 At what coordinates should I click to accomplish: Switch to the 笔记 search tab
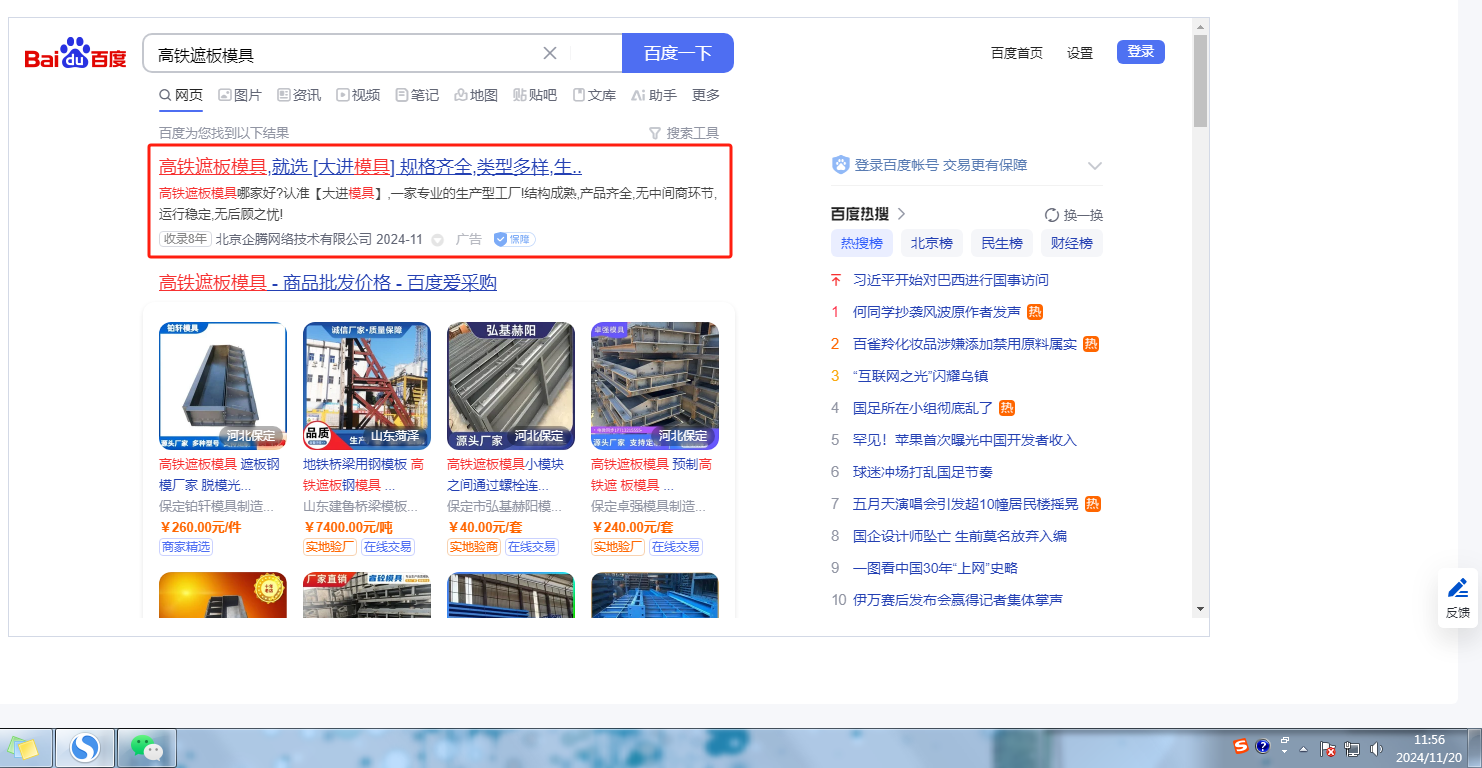(x=417, y=95)
